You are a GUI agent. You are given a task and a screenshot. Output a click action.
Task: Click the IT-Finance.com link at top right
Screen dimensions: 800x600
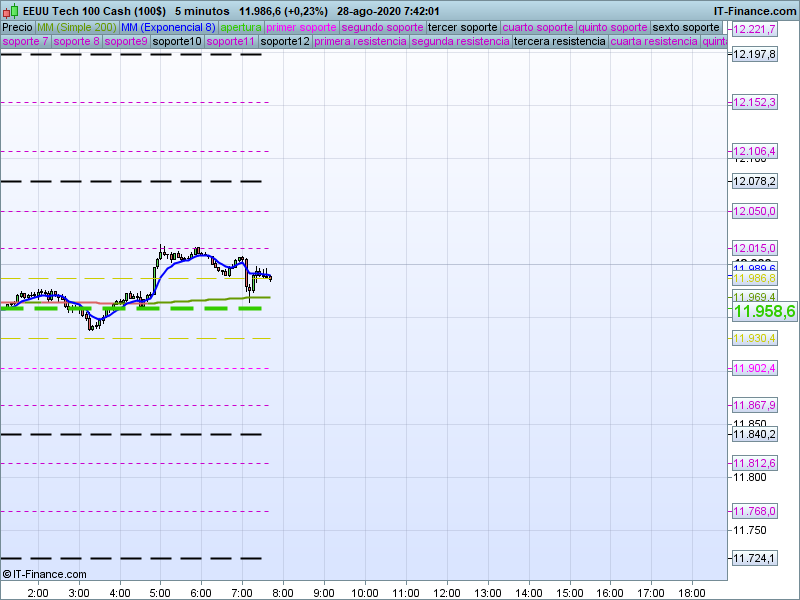click(x=754, y=11)
